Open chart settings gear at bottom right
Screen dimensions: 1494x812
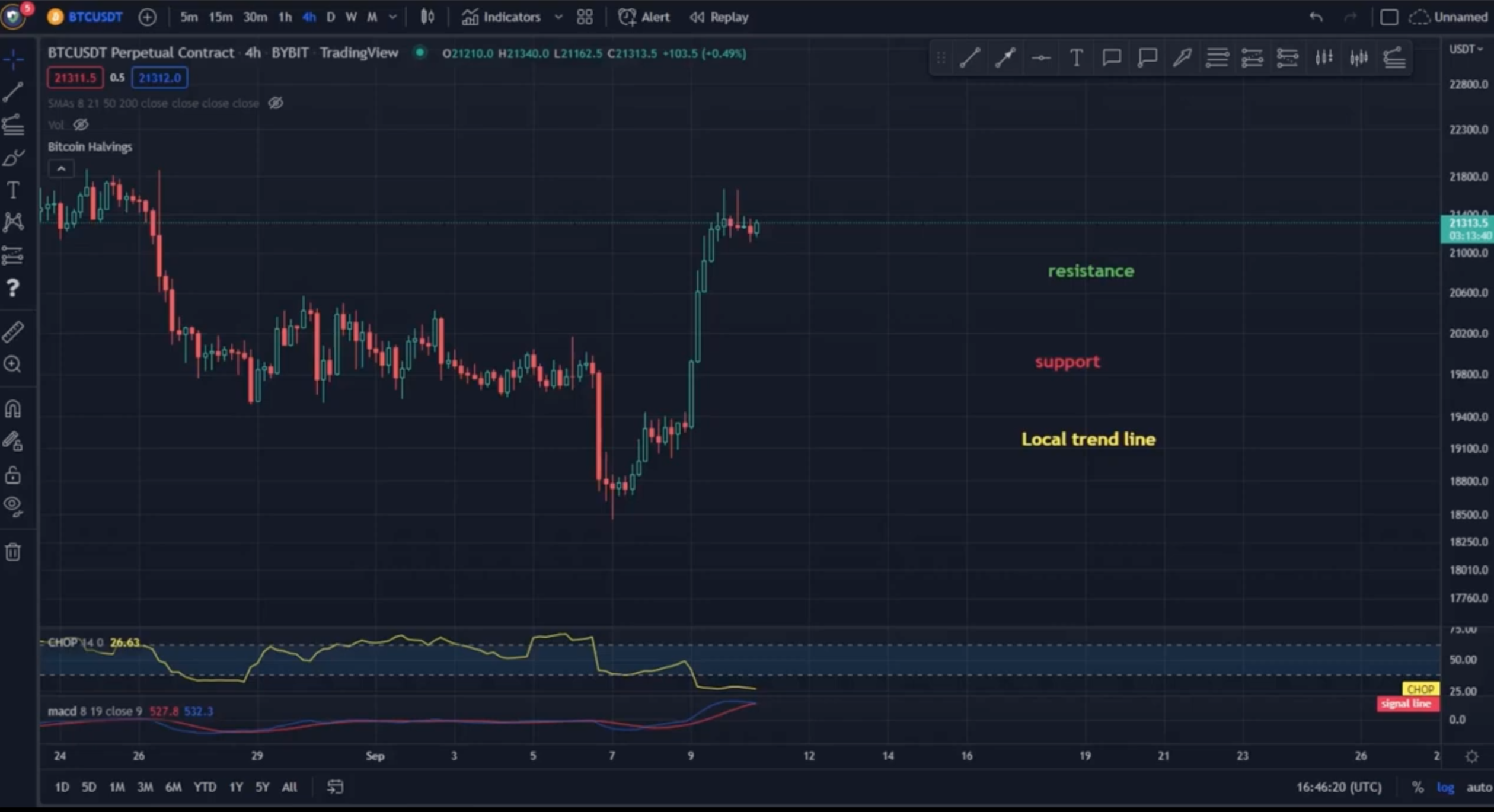(1472, 756)
